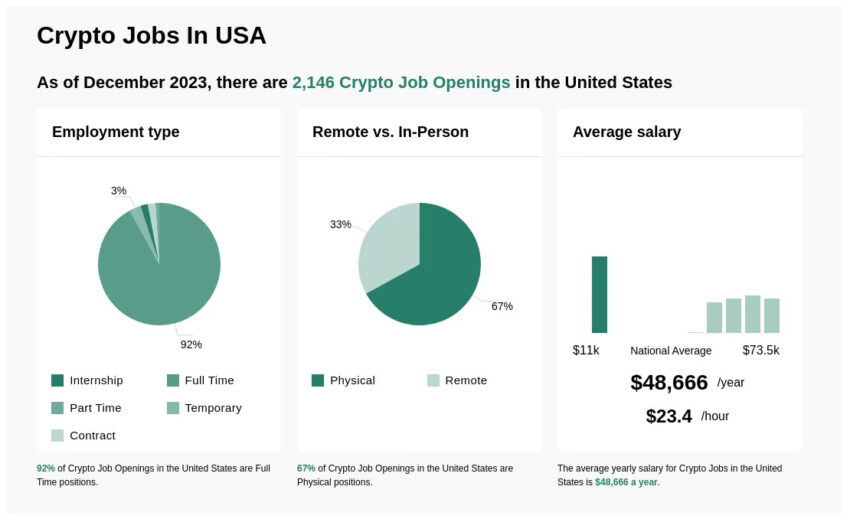The image size is (850, 532).
Task: Click the $73.5k salary axis label
Action: (761, 350)
